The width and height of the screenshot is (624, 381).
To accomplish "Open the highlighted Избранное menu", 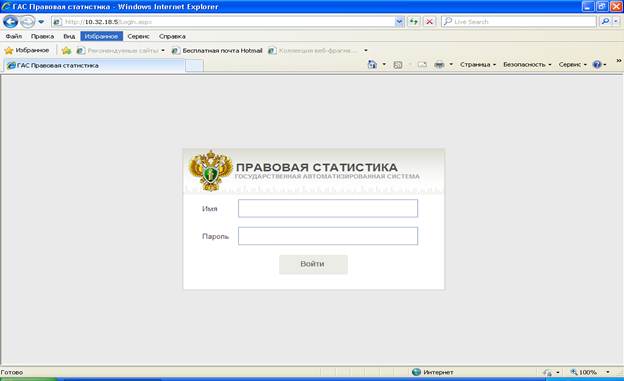I will click(101, 36).
